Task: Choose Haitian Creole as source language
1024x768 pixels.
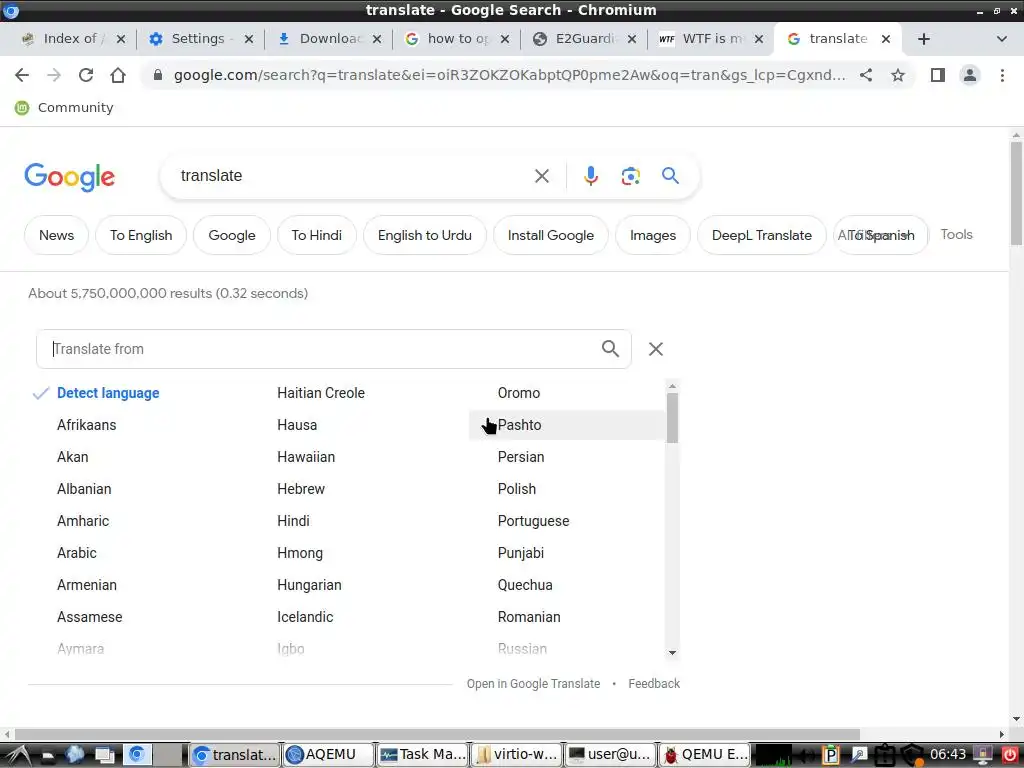Action: tap(321, 393)
